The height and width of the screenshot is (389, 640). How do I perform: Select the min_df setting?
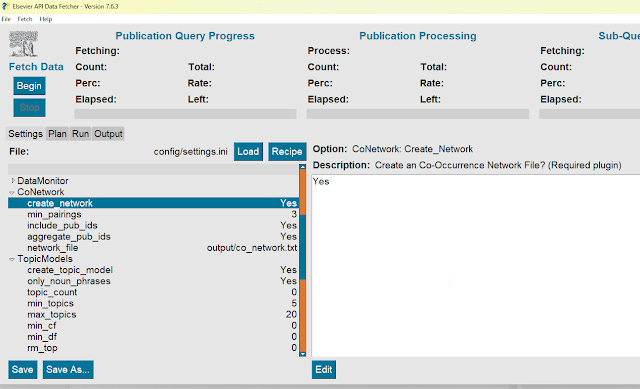153,337
